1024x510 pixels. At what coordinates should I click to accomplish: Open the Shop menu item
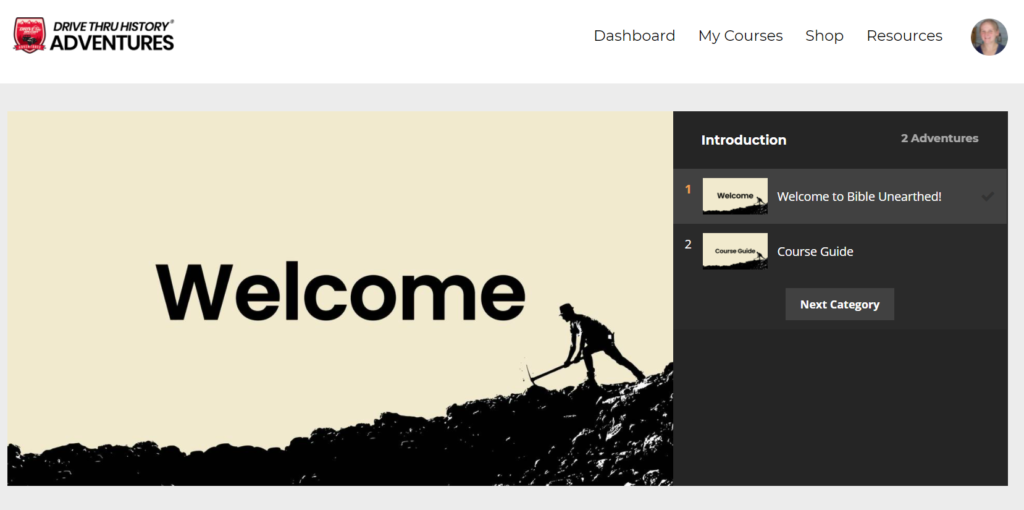click(x=824, y=36)
